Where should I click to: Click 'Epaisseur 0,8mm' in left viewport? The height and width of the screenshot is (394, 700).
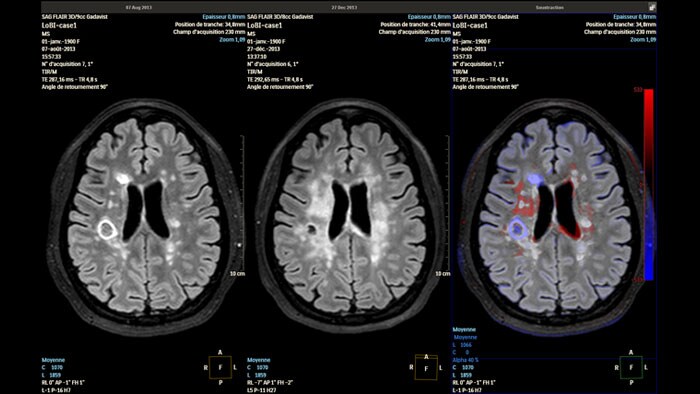point(224,17)
